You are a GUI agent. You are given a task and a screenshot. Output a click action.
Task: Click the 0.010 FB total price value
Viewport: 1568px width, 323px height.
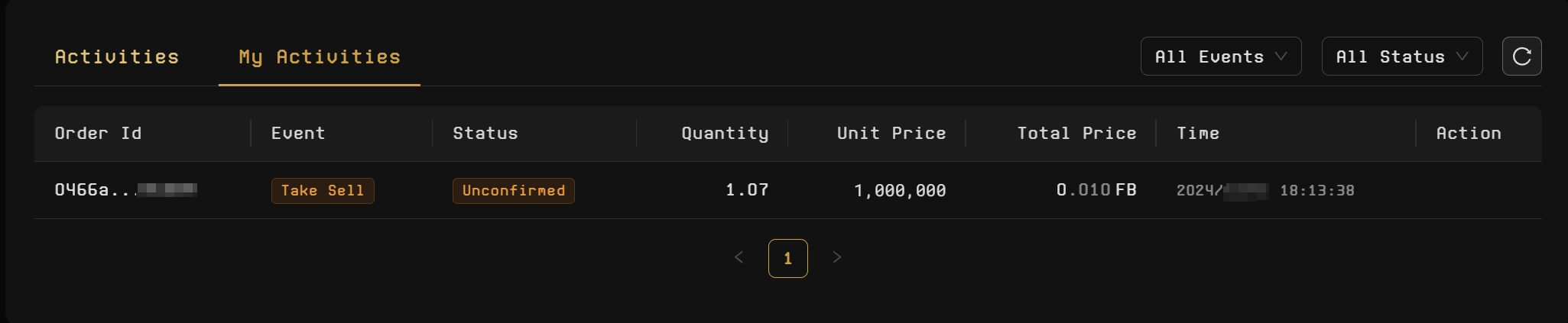1096,190
